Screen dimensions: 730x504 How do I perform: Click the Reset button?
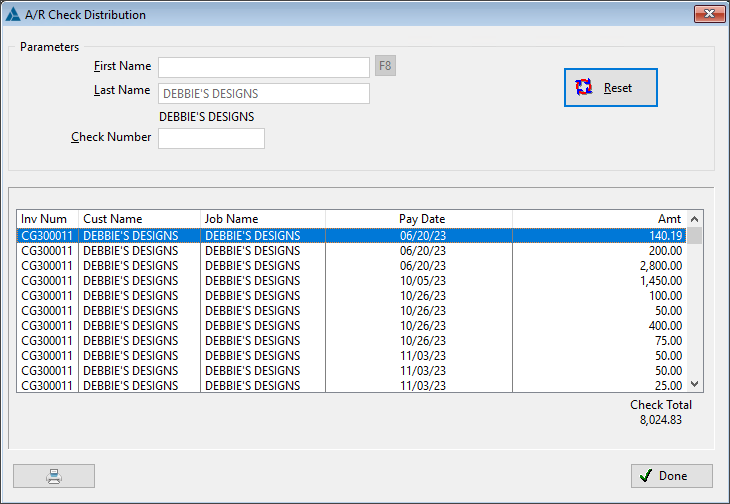pyautogui.click(x=611, y=87)
